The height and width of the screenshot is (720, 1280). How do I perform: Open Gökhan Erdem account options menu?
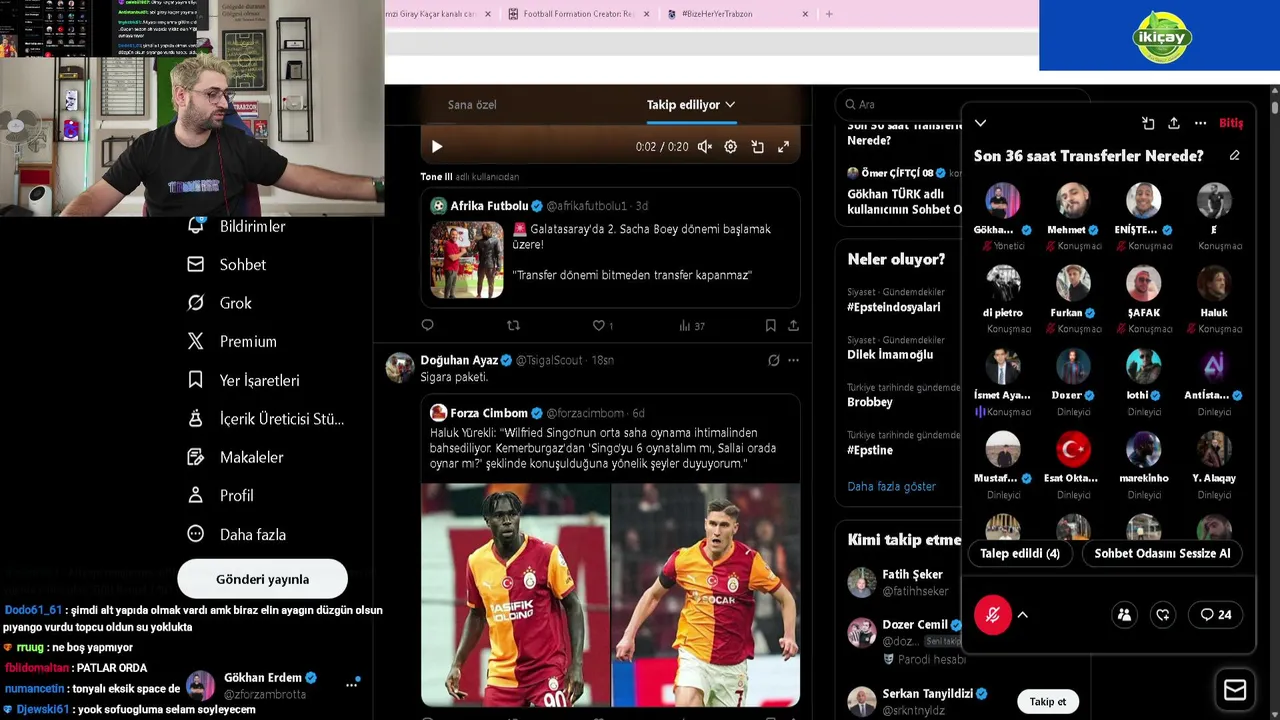tap(351, 685)
